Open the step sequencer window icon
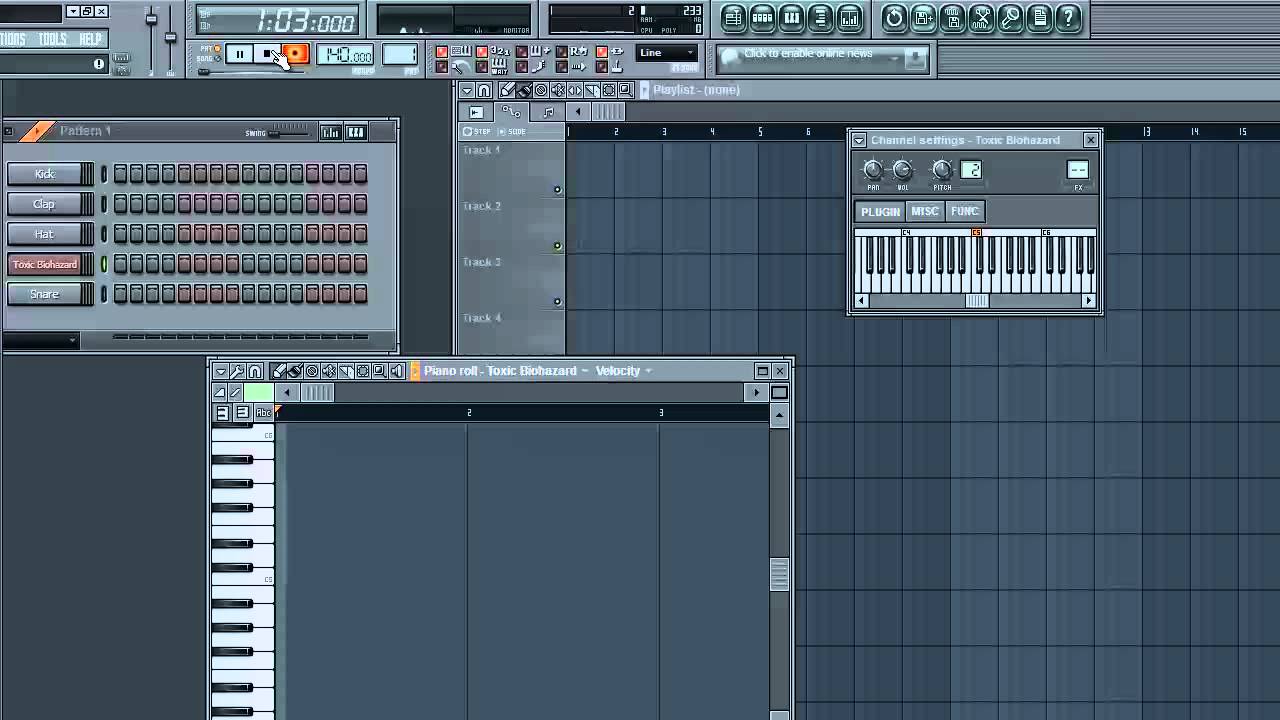 click(x=762, y=17)
